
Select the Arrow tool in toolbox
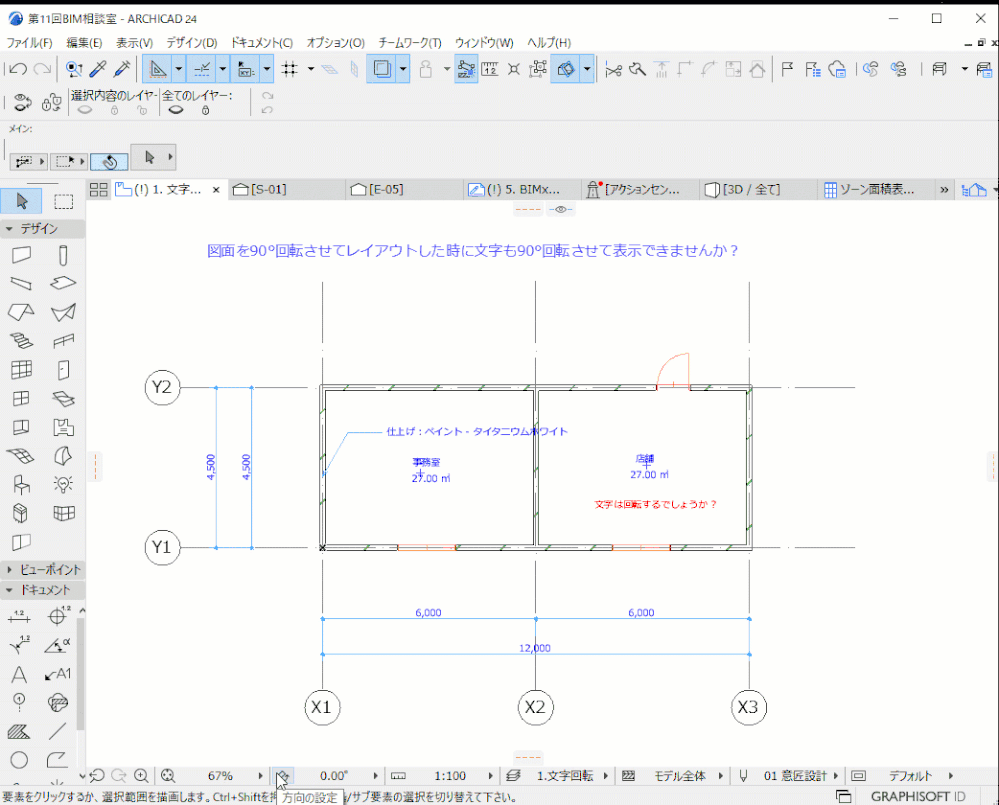[22, 201]
